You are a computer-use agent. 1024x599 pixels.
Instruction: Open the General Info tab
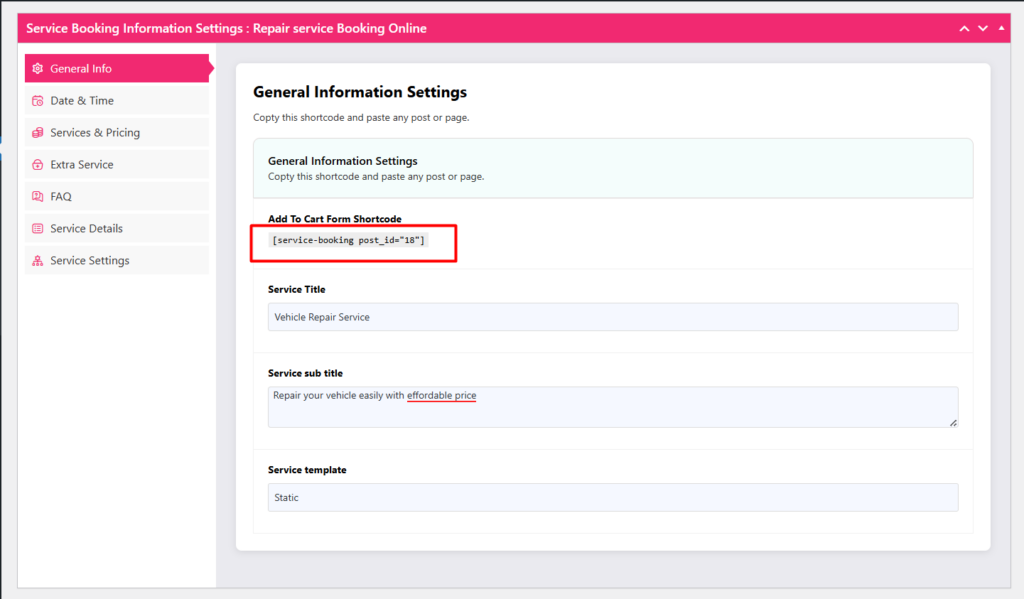pyautogui.click(x=118, y=69)
